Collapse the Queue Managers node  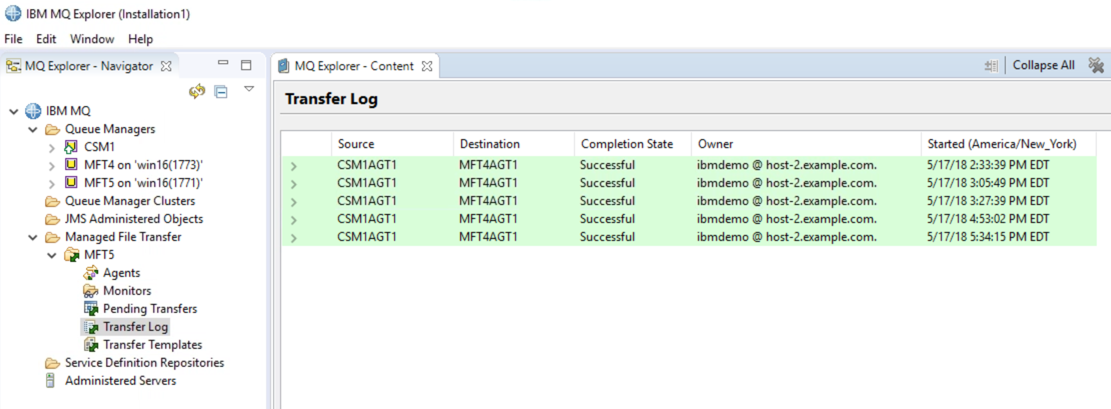32,130
